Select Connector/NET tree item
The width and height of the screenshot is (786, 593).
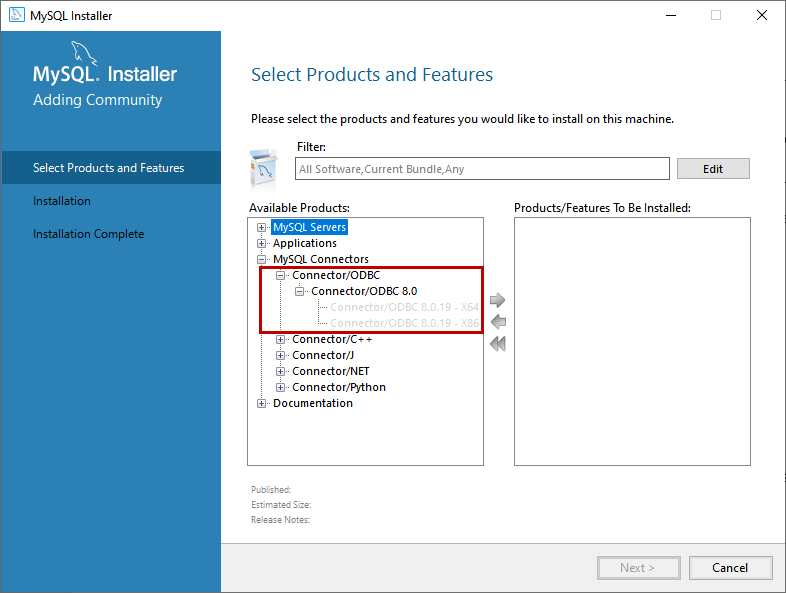point(331,371)
